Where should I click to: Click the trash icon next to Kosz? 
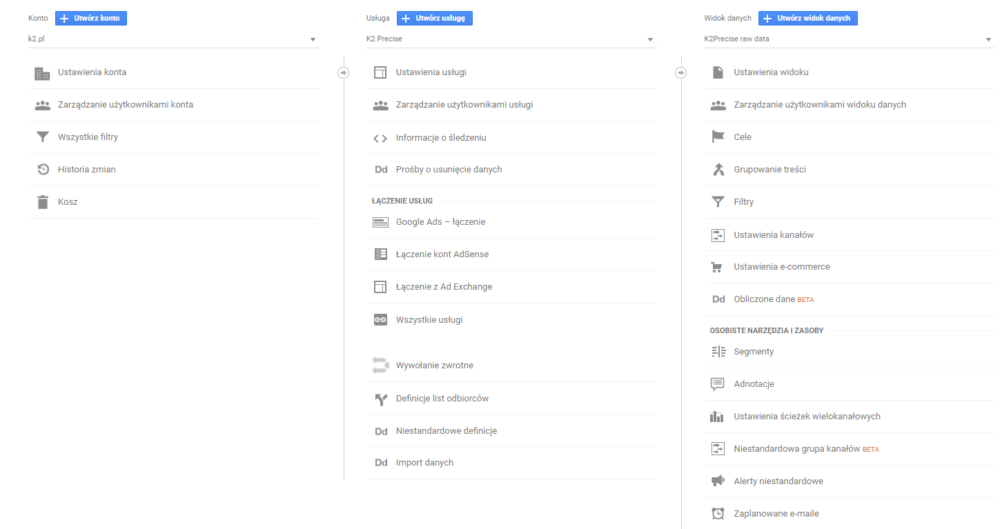42,202
